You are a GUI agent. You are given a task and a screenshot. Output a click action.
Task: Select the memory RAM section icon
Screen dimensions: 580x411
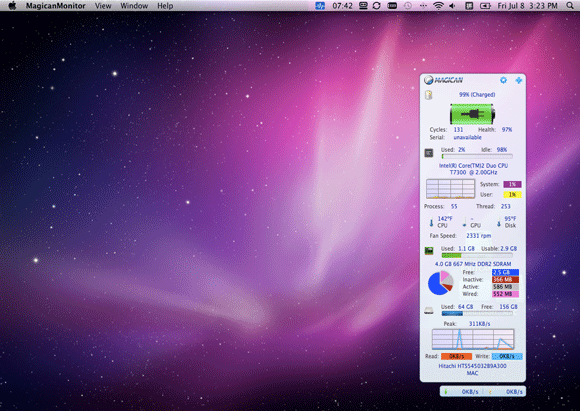tap(429, 251)
